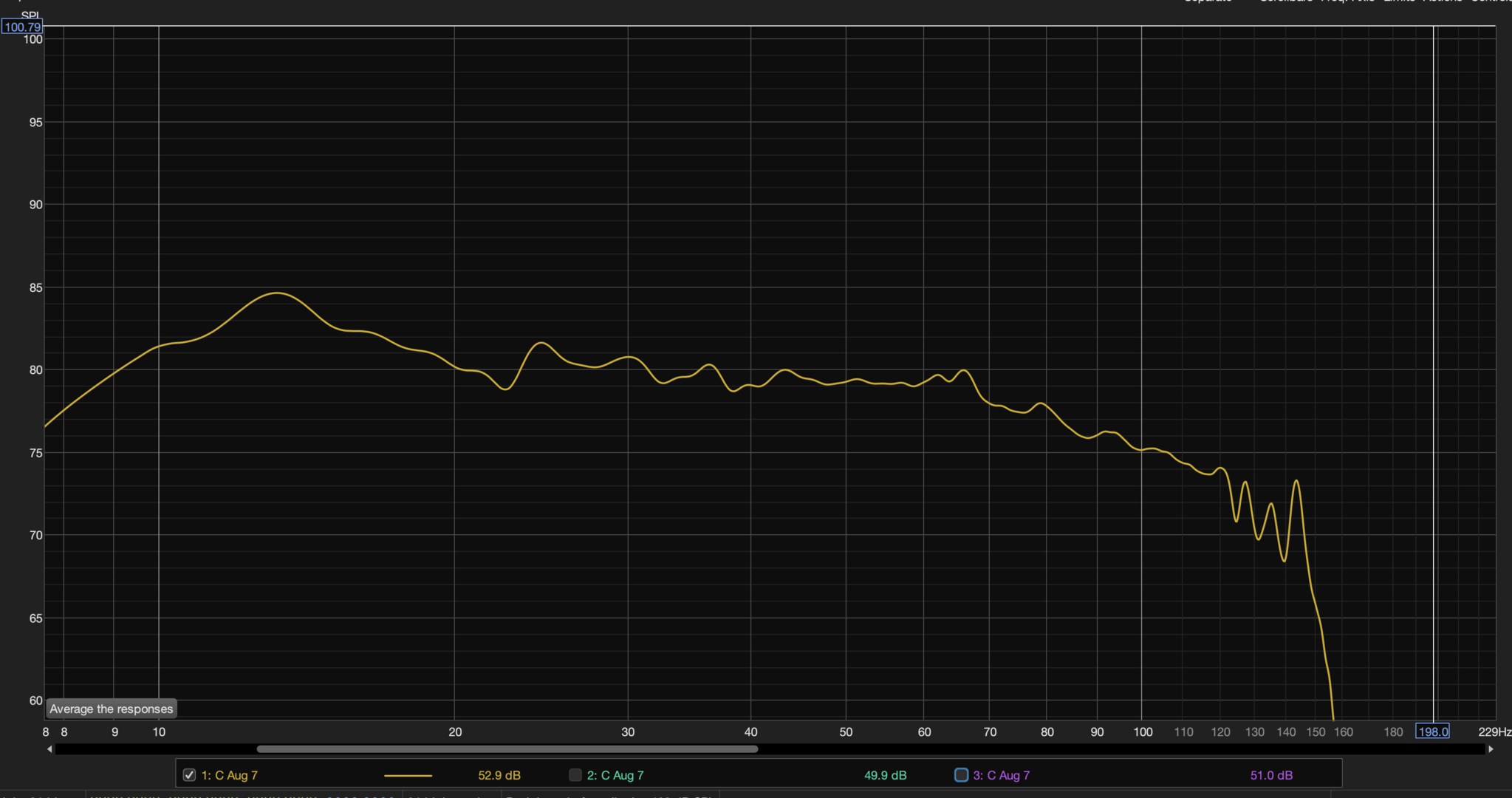Click the 20 label on frequency axis
Image resolution: width=1512 pixels, height=798 pixels.
coord(455,731)
